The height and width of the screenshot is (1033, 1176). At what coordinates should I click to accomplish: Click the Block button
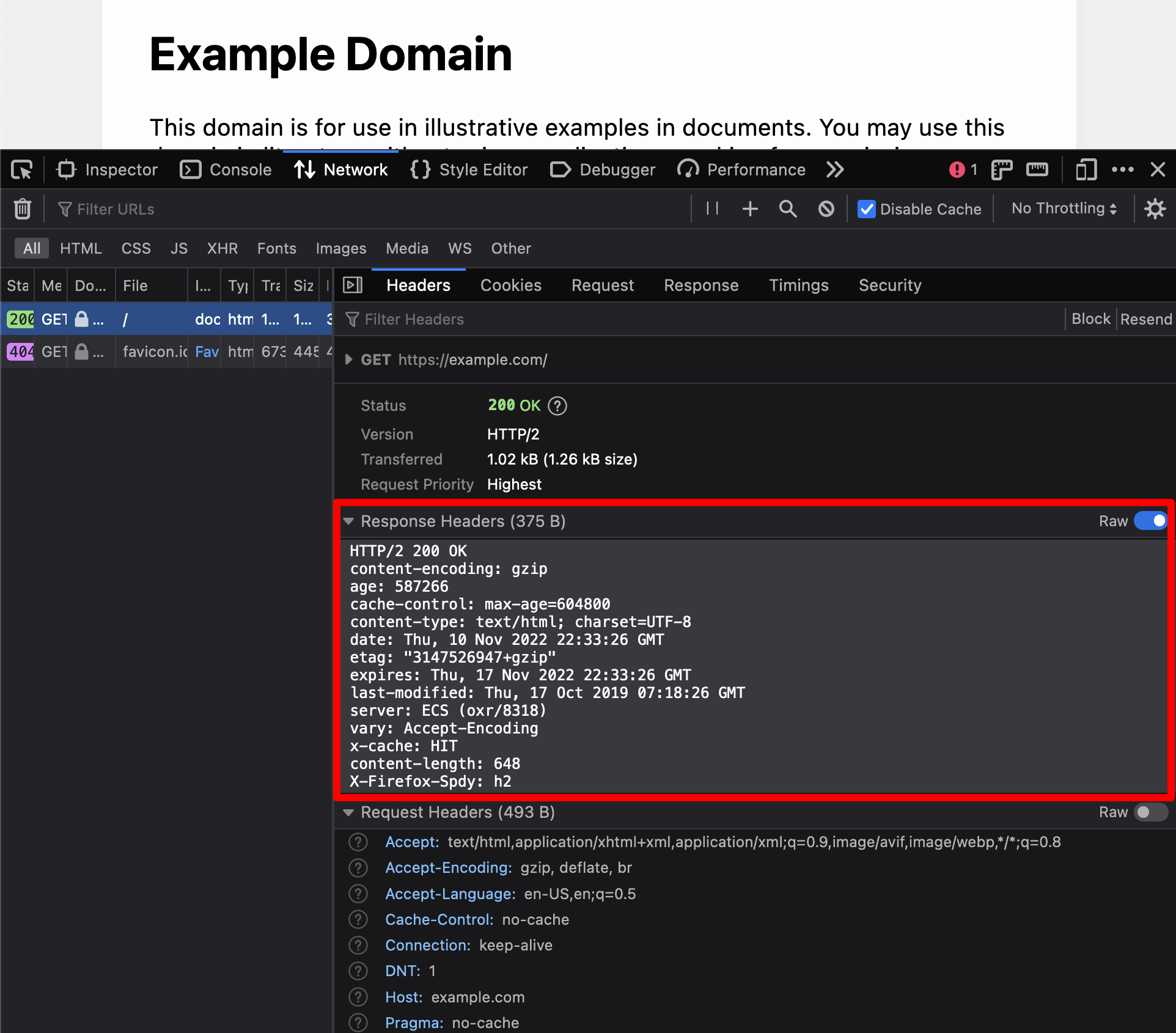point(1090,319)
